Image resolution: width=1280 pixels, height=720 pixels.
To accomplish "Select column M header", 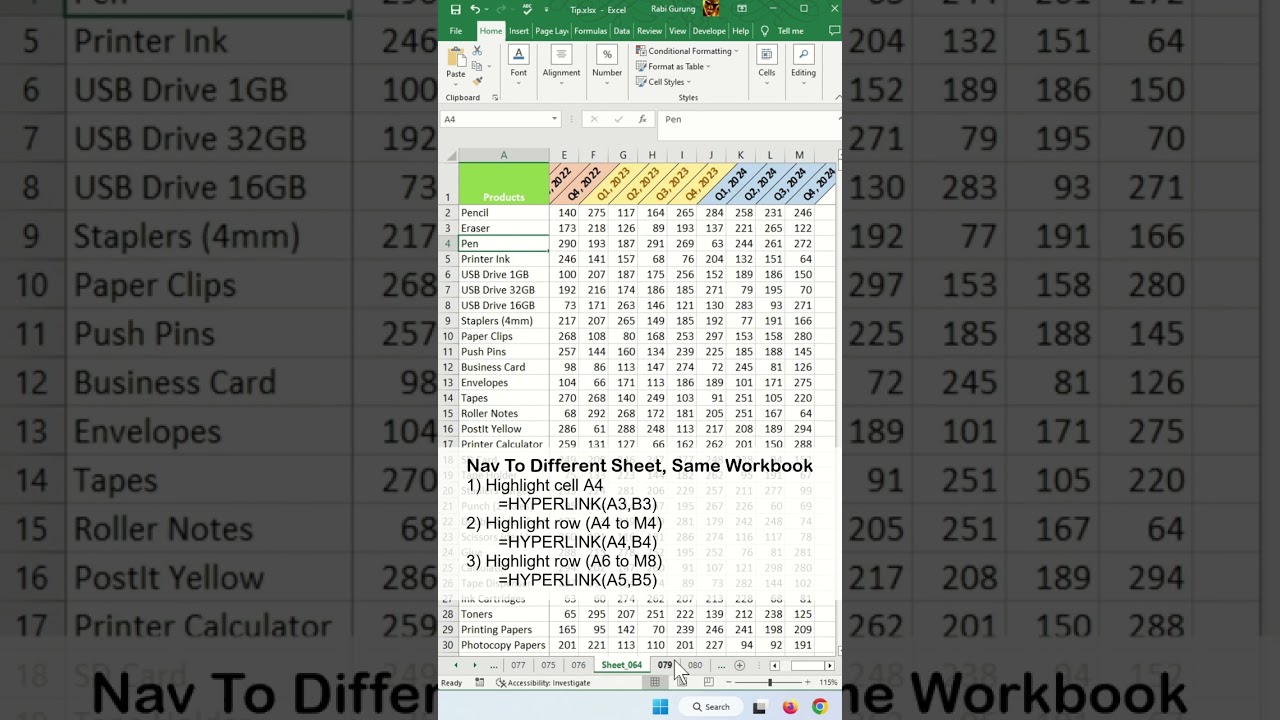I will click(x=799, y=155).
